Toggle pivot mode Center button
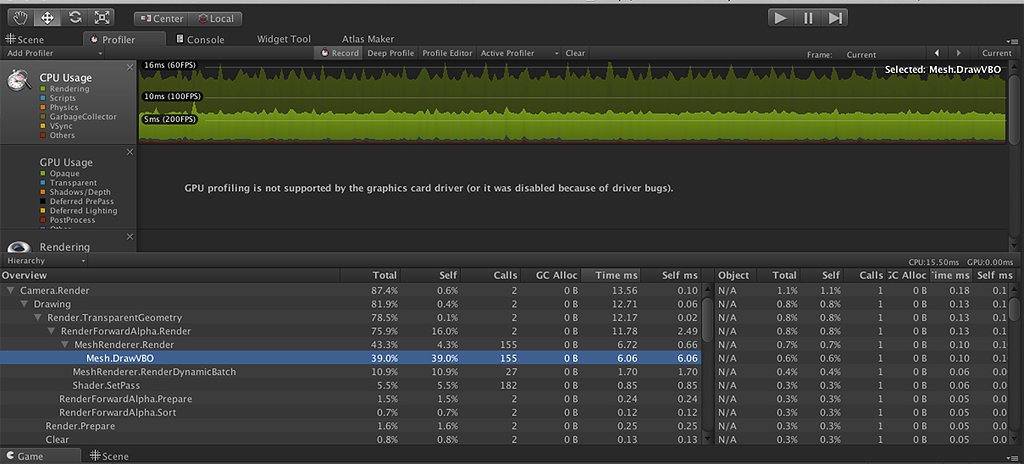 (159, 18)
